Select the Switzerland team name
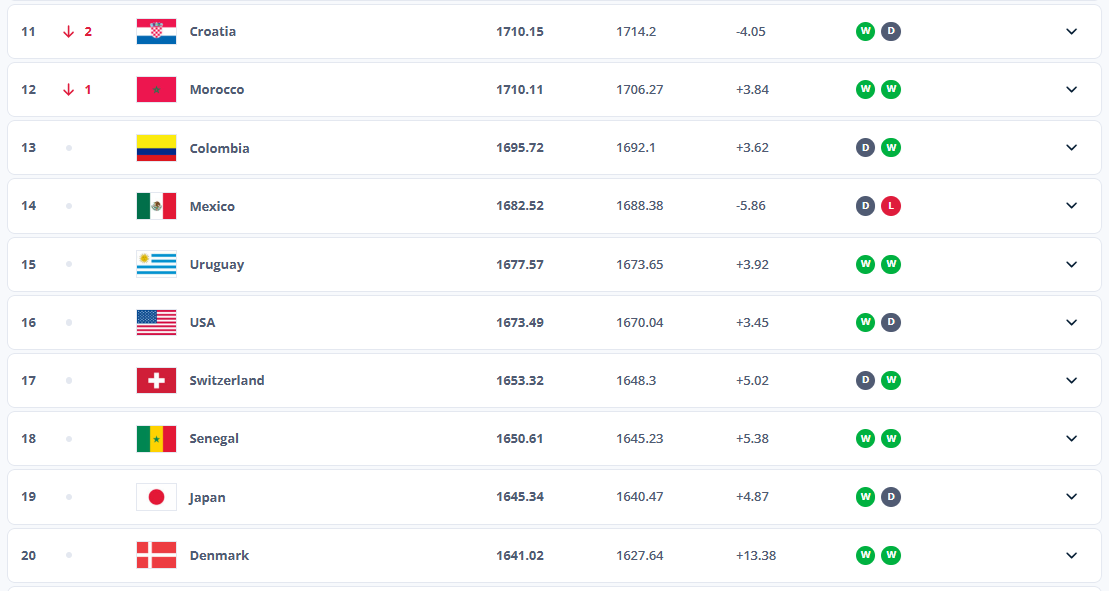 (227, 380)
